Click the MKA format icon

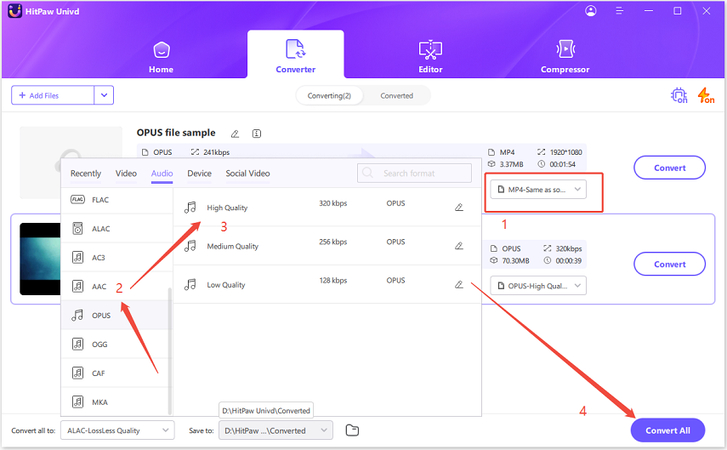click(77, 402)
